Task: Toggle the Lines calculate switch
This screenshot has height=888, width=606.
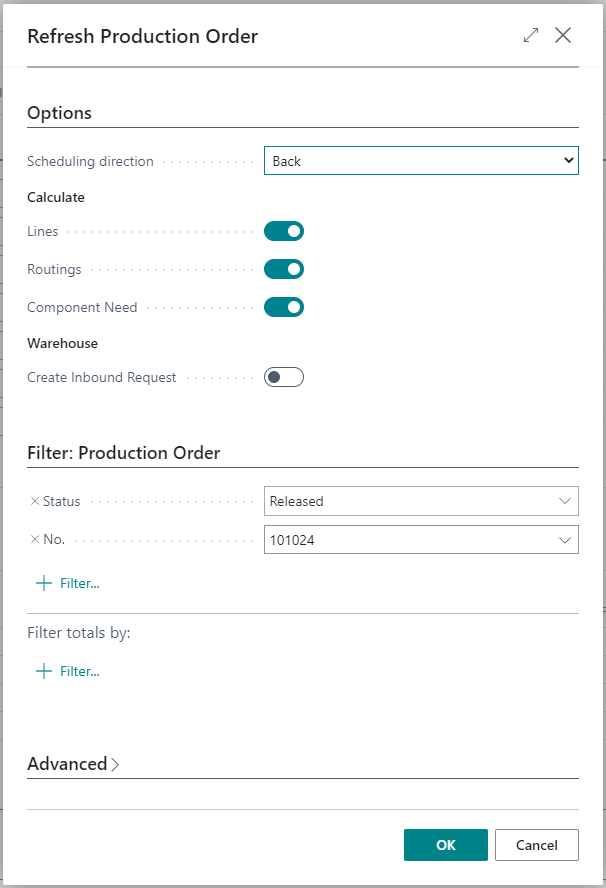Action: [284, 232]
